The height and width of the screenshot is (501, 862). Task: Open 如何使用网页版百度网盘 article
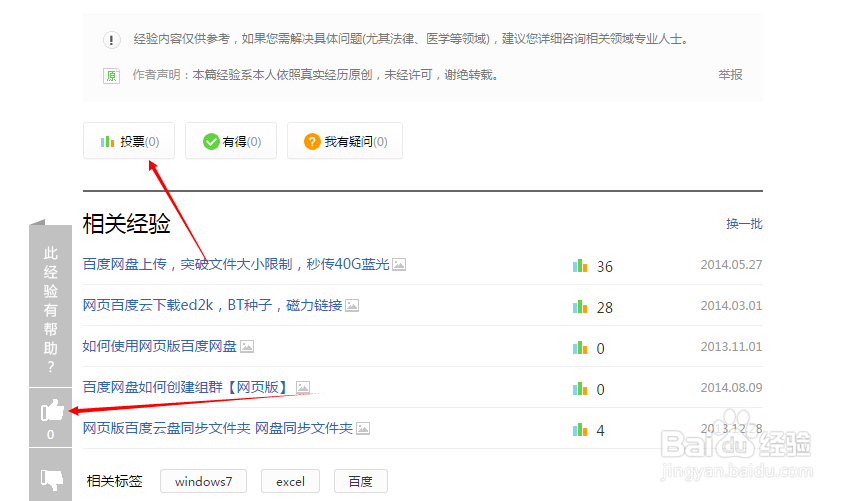pyautogui.click(x=159, y=346)
